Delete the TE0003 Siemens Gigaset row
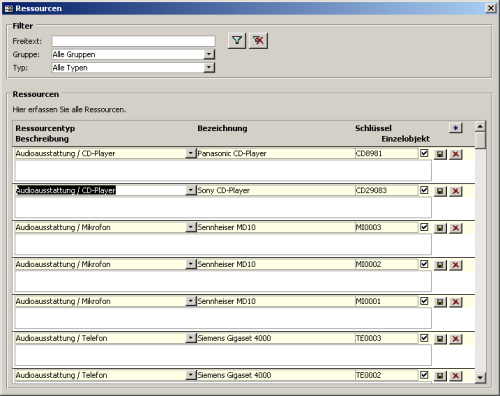Viewport: 500px width, 396px height. pyautogui.click(x=456, y=339)
